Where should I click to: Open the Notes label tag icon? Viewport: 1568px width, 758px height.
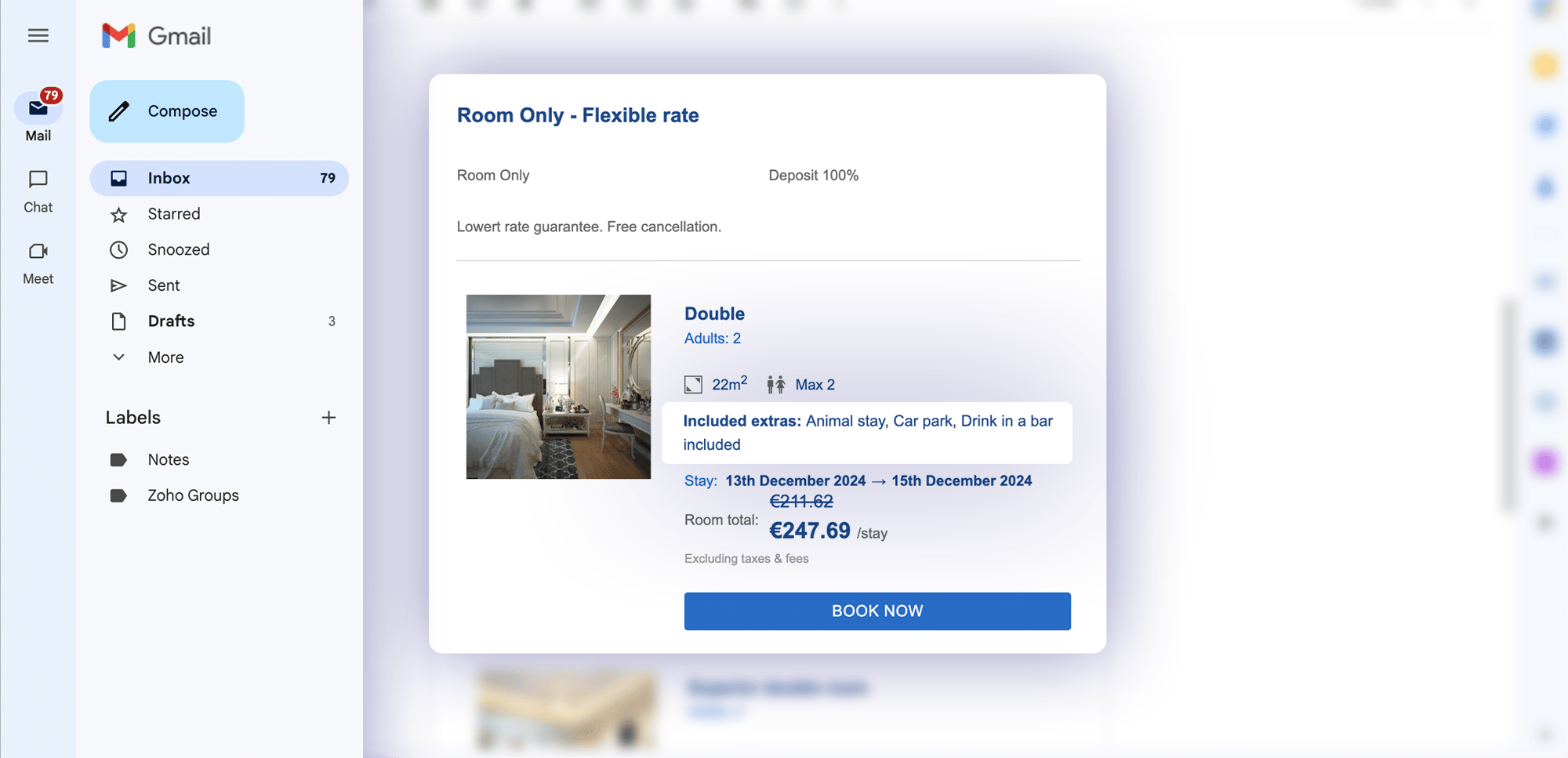(118, 459)
